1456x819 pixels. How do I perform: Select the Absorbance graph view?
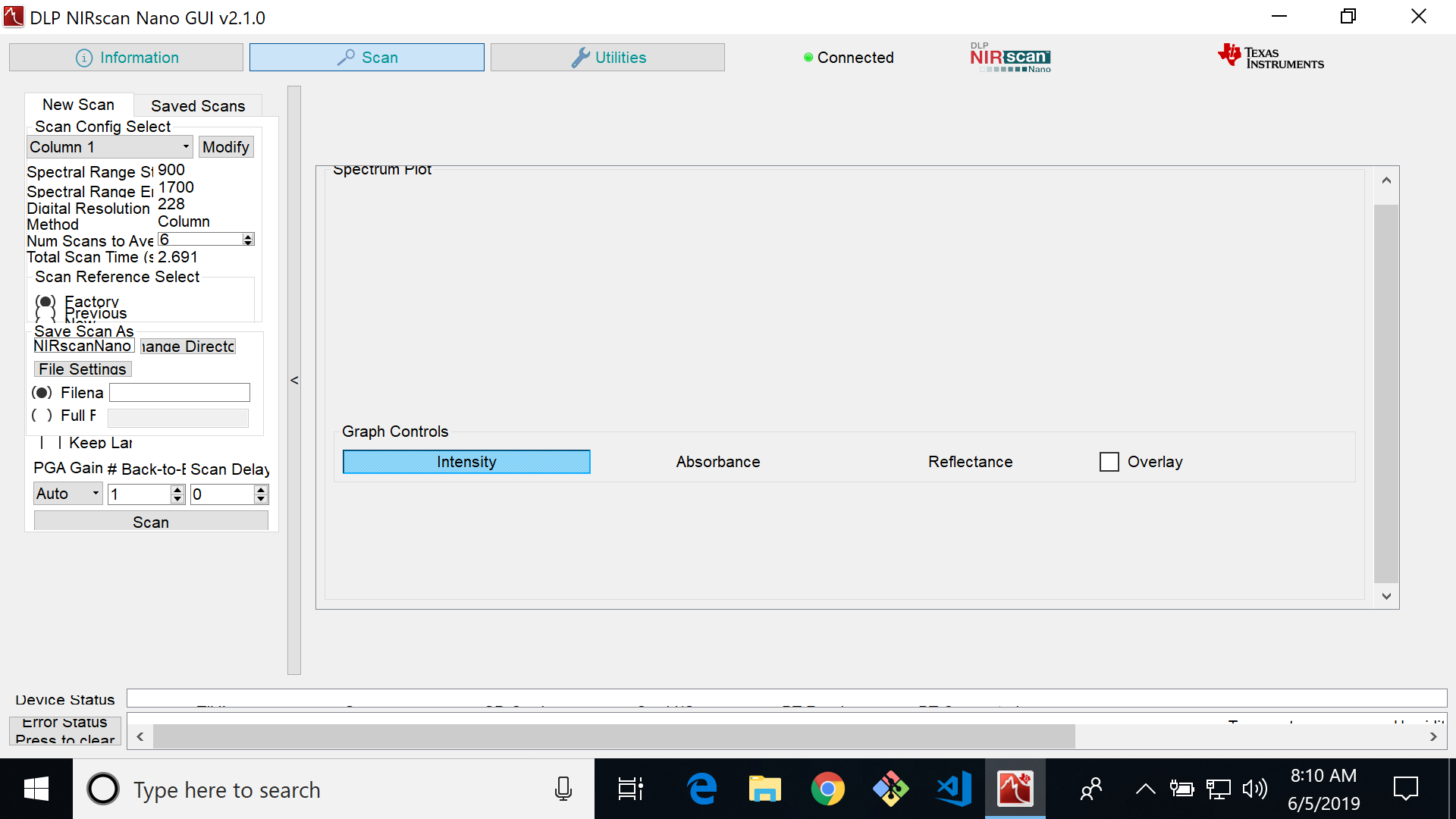point(718,462)
